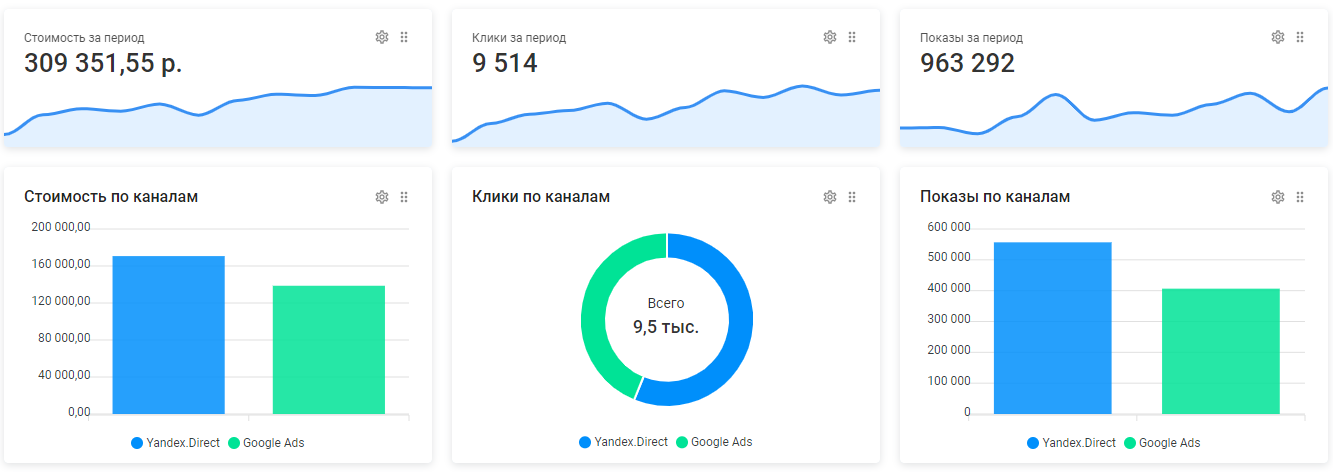Click the 309 351,55 р. cost value
Image resolution: width=1333 pixels, height=472 pixels.
[x=103, y=63]
